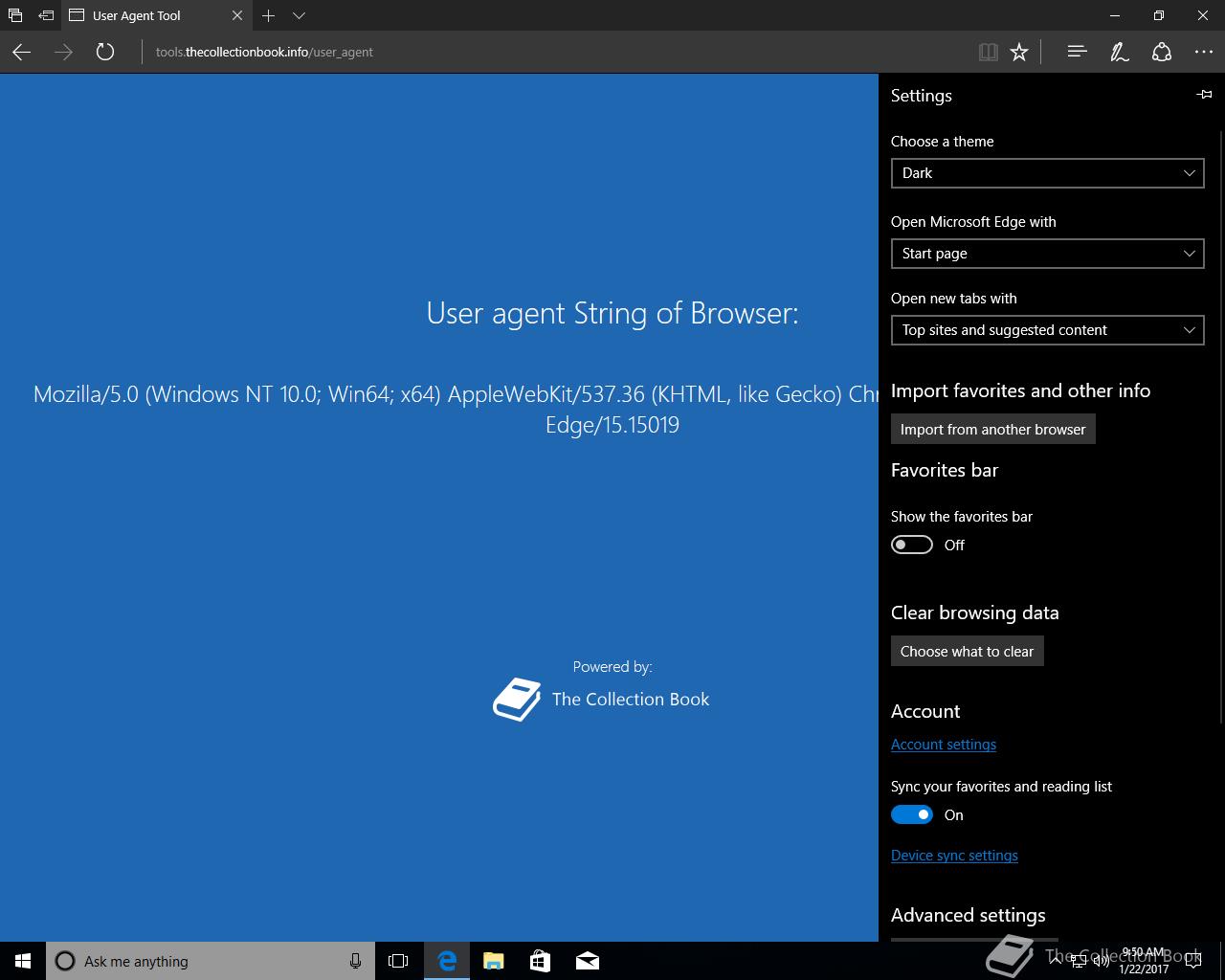The width and height of the screenshot is (1225, 980).
Task: Open a new tab with plus icon
Action: coord(269,15)
